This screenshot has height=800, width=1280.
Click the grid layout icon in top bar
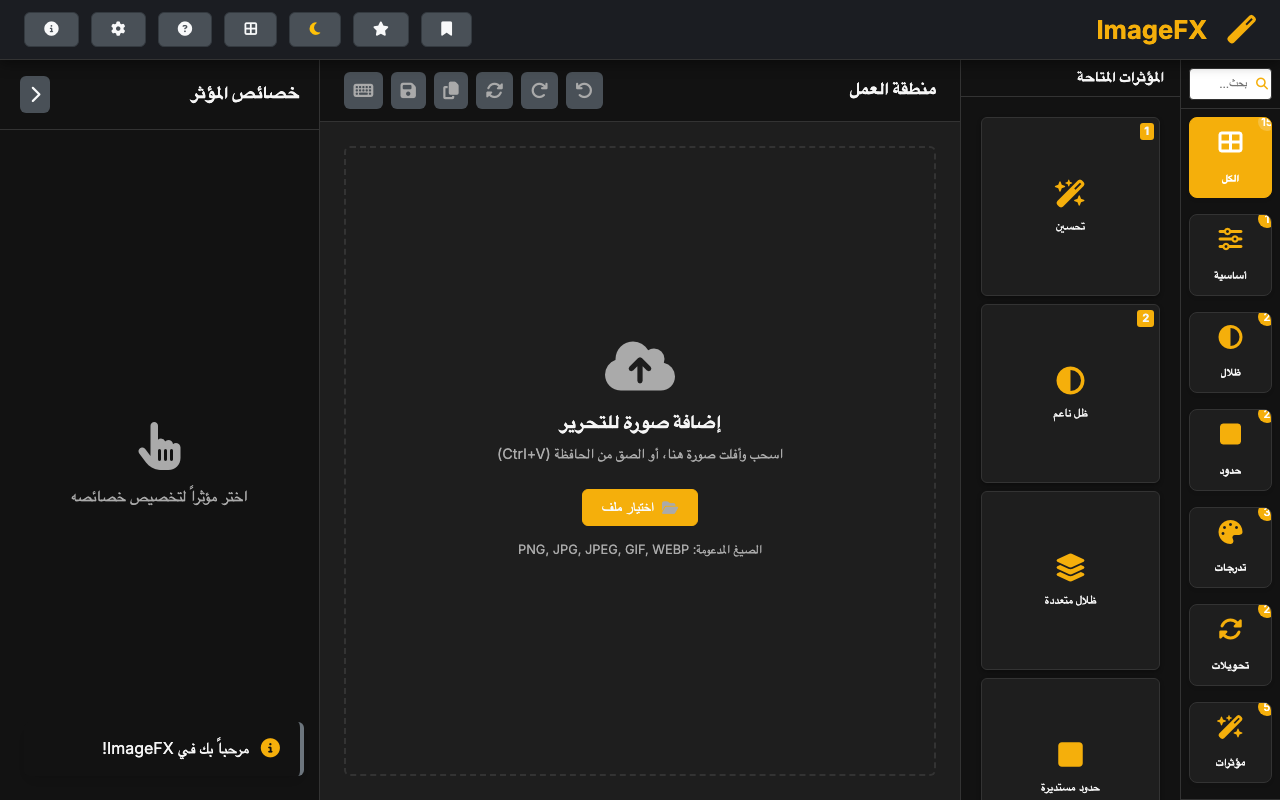(251, 29)
